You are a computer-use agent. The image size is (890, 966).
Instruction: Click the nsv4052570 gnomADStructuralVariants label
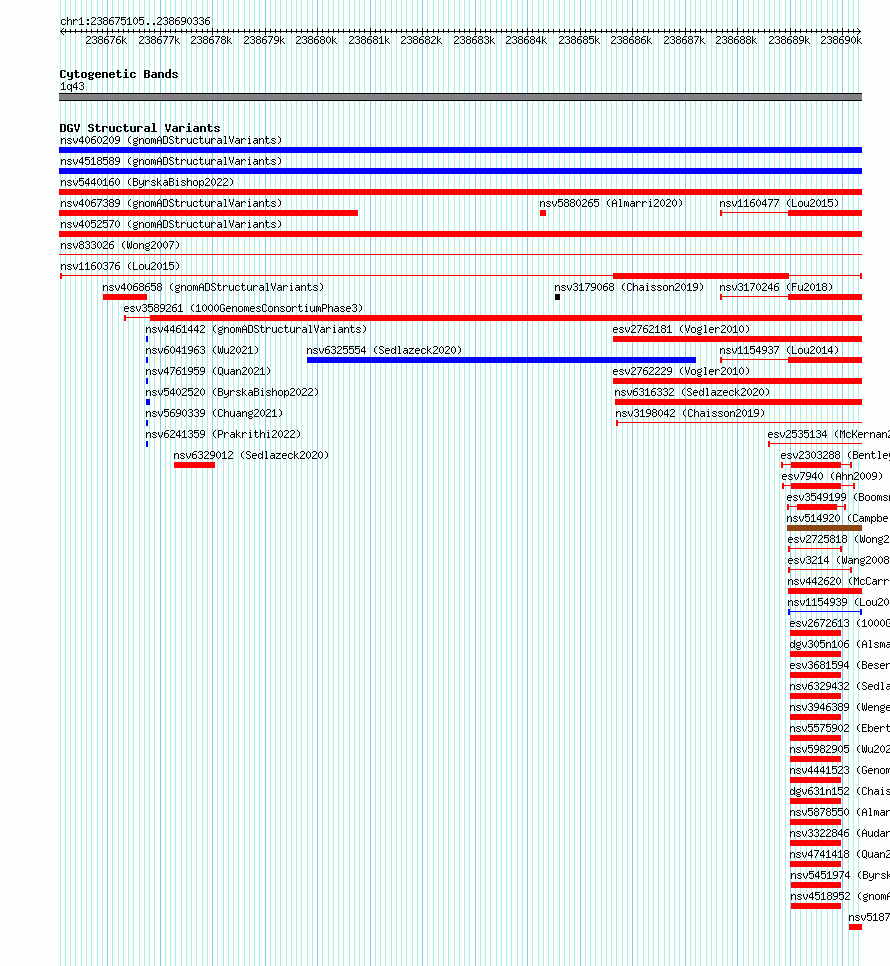coord(171,224)
